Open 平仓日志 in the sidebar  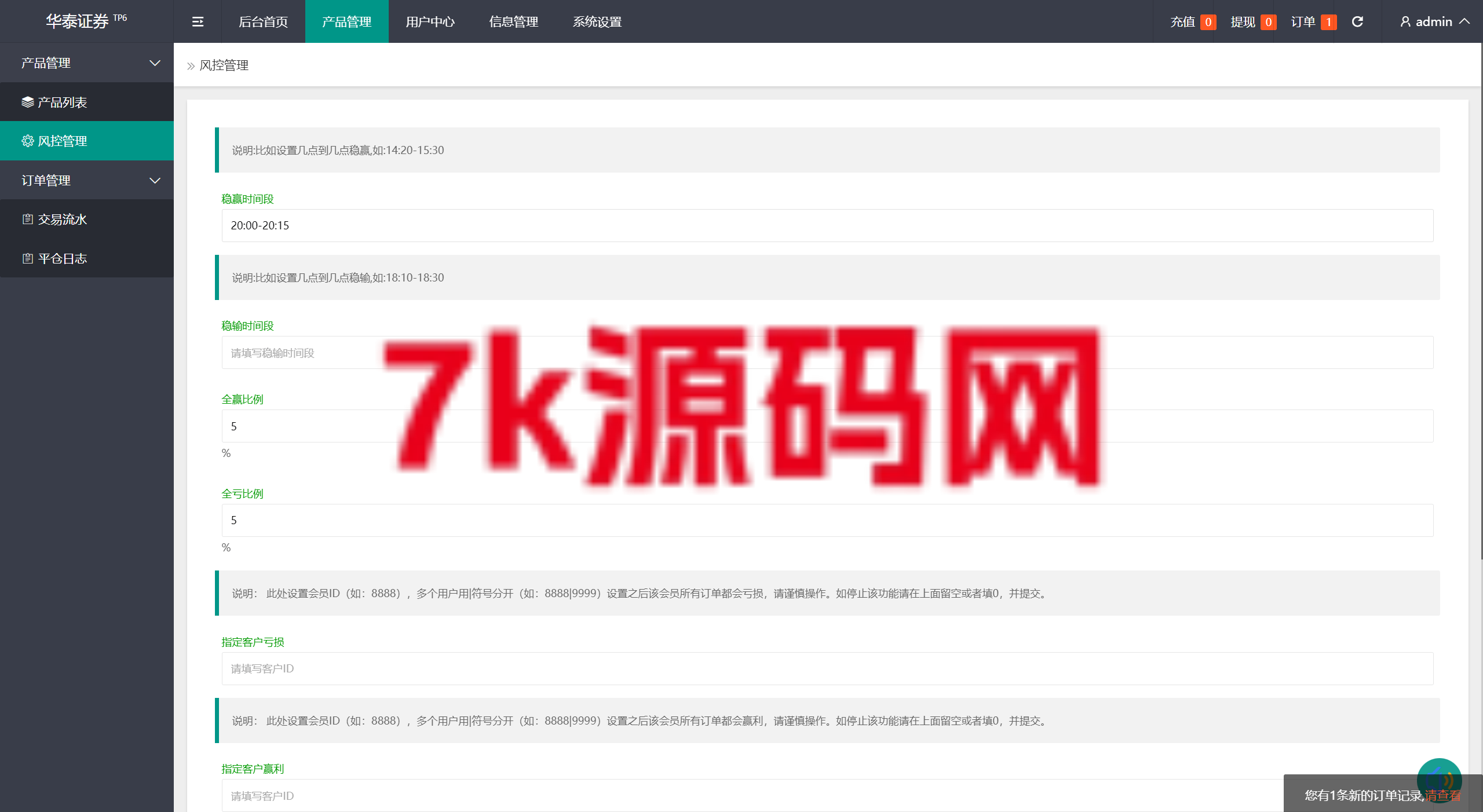point(87,258)
